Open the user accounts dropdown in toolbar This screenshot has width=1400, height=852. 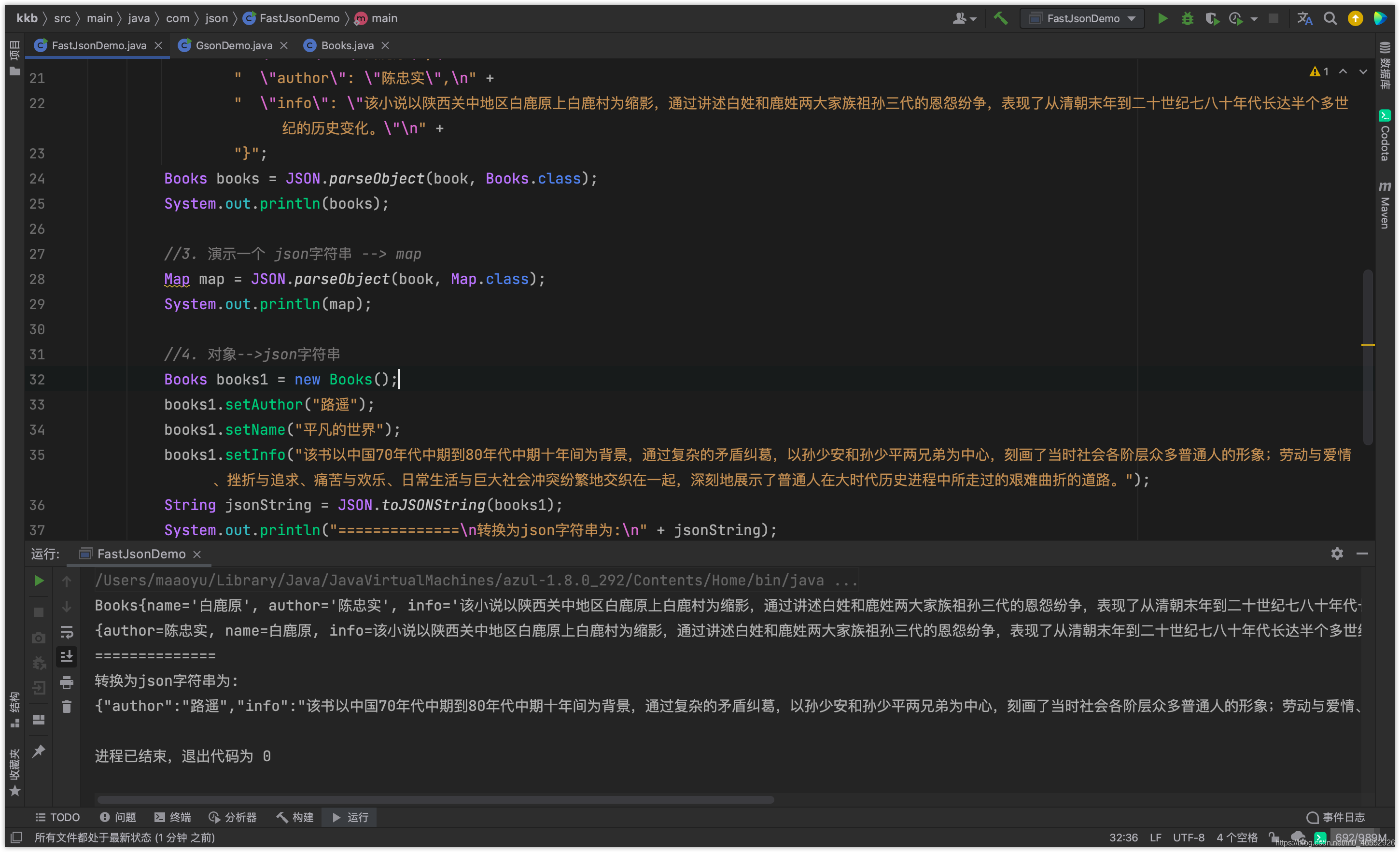click(x=964, y=19)
